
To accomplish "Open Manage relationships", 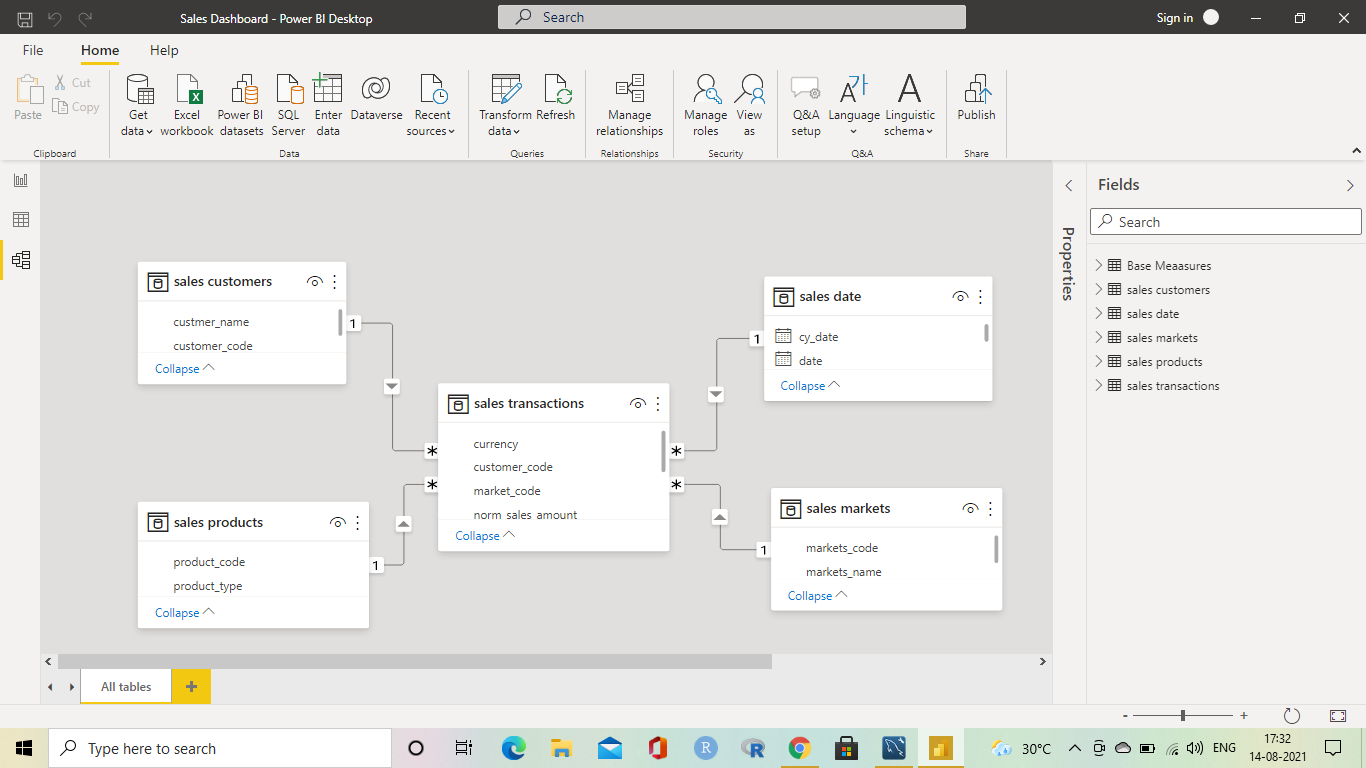I will coord(629,104).
